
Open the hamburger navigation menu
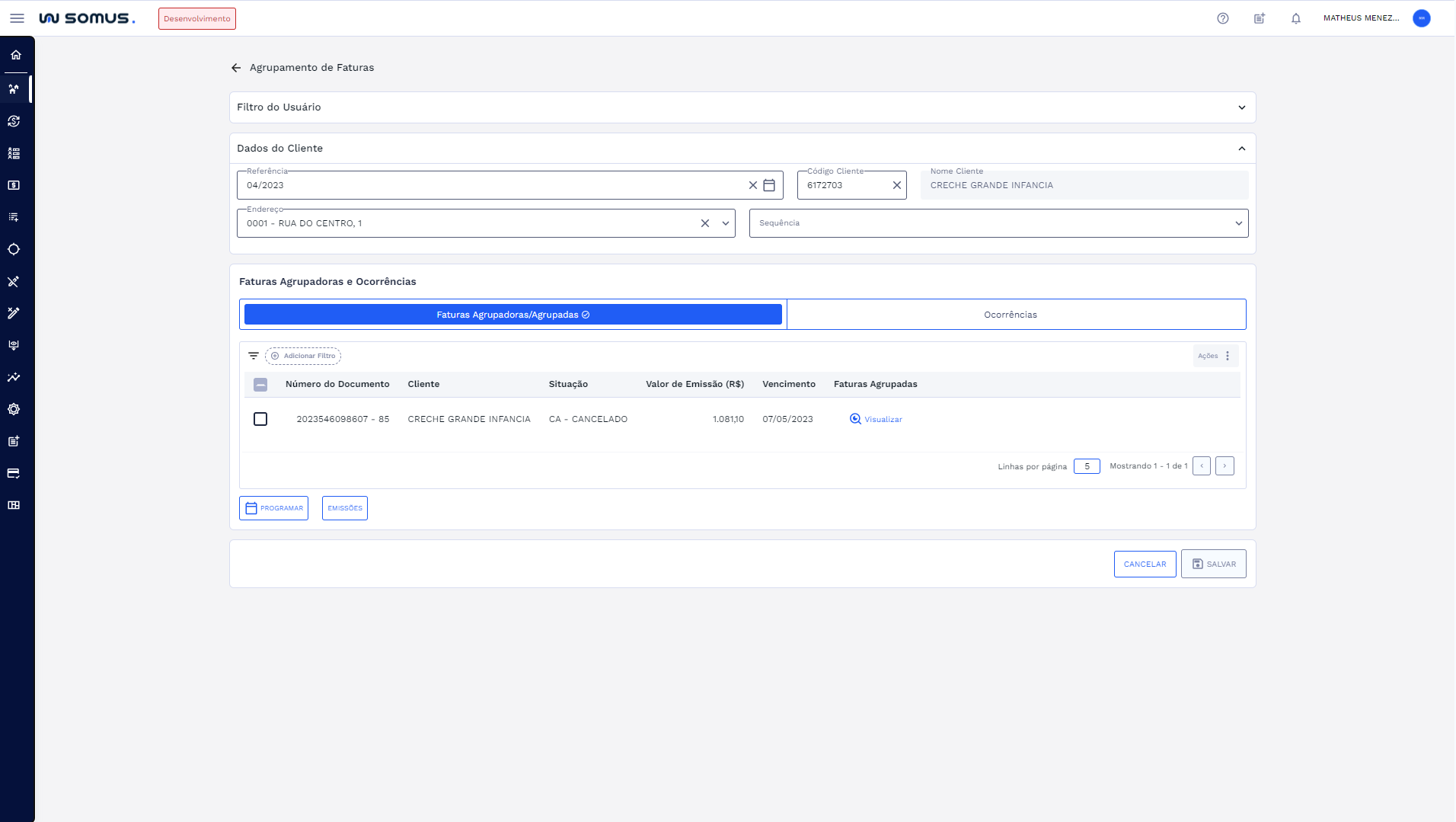[x=17, y=18]
